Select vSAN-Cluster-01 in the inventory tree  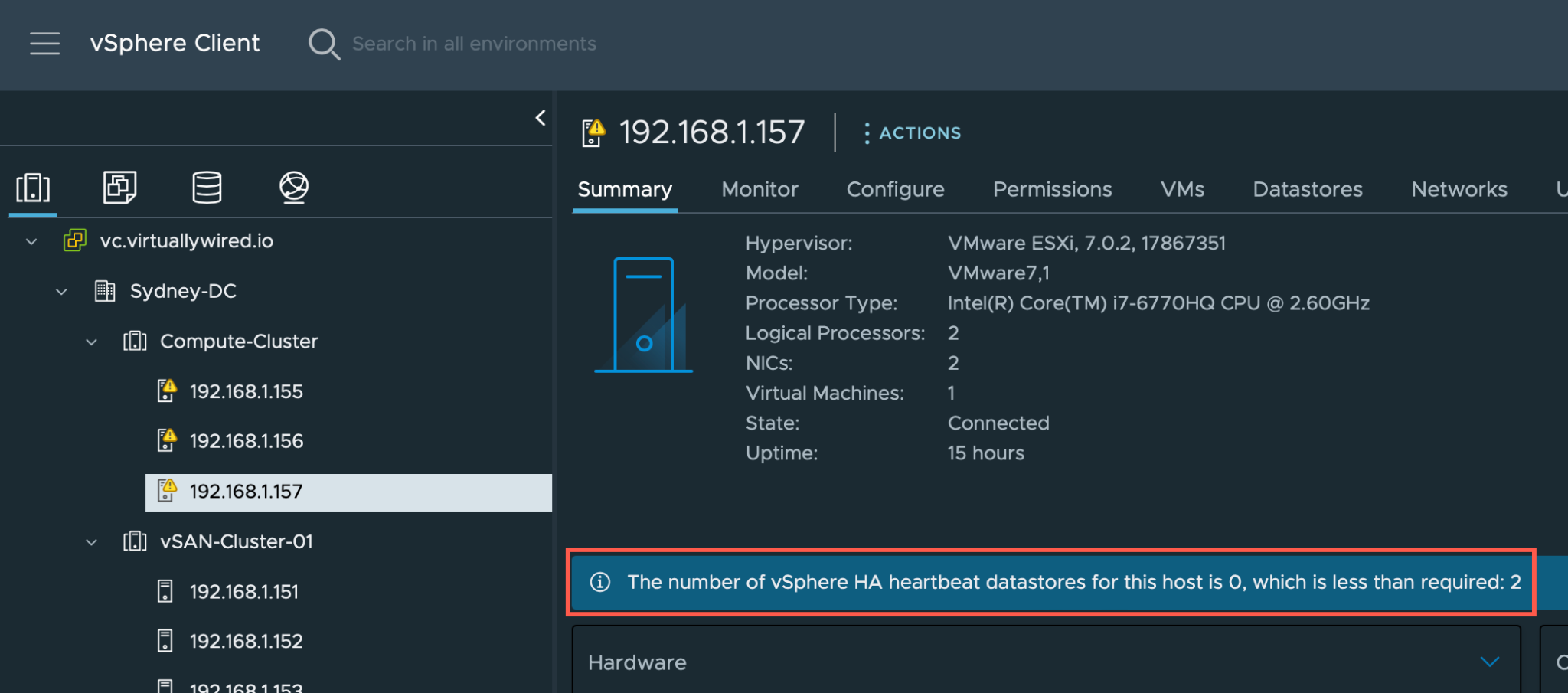236,541
